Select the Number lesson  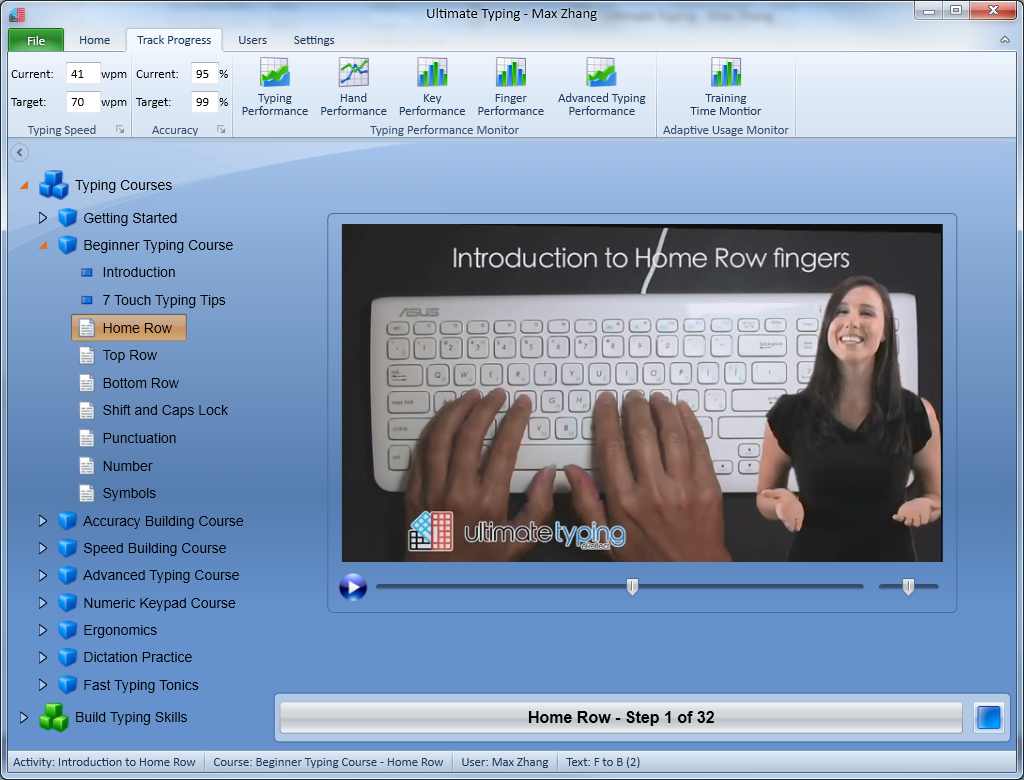coord(127,466)
